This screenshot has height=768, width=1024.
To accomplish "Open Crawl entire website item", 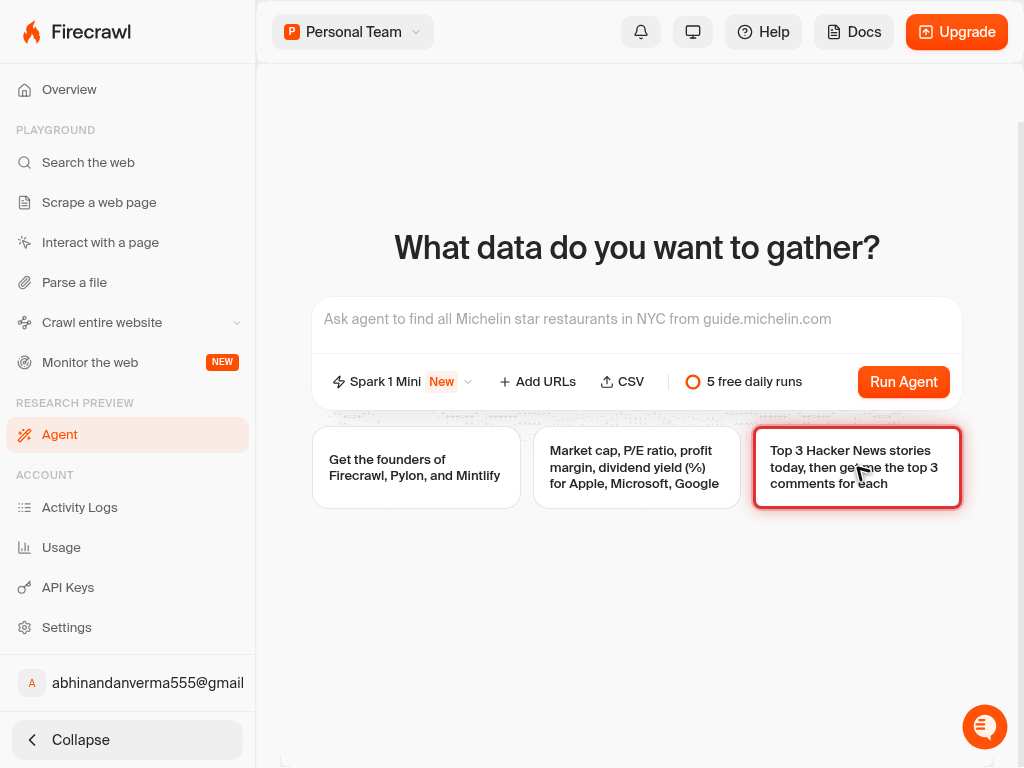I will click(x=127, y=323).
